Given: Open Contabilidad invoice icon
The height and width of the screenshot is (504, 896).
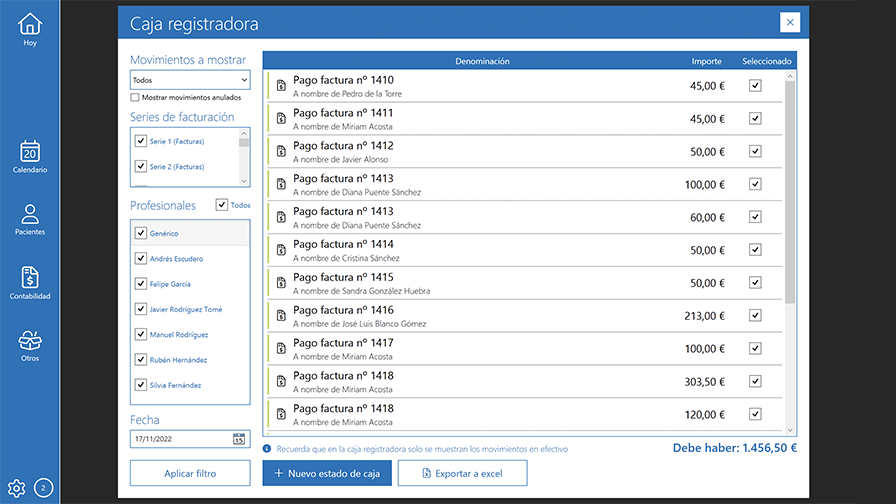Looking at the screenshot, I should (30, 278).
